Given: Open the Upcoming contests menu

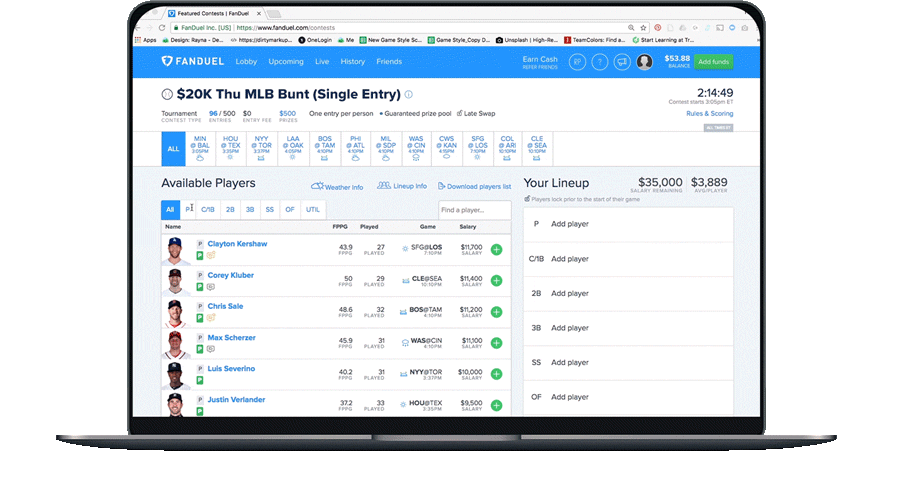Looking at the screenshot, I should pyautogui.click(x=286, y=61).
